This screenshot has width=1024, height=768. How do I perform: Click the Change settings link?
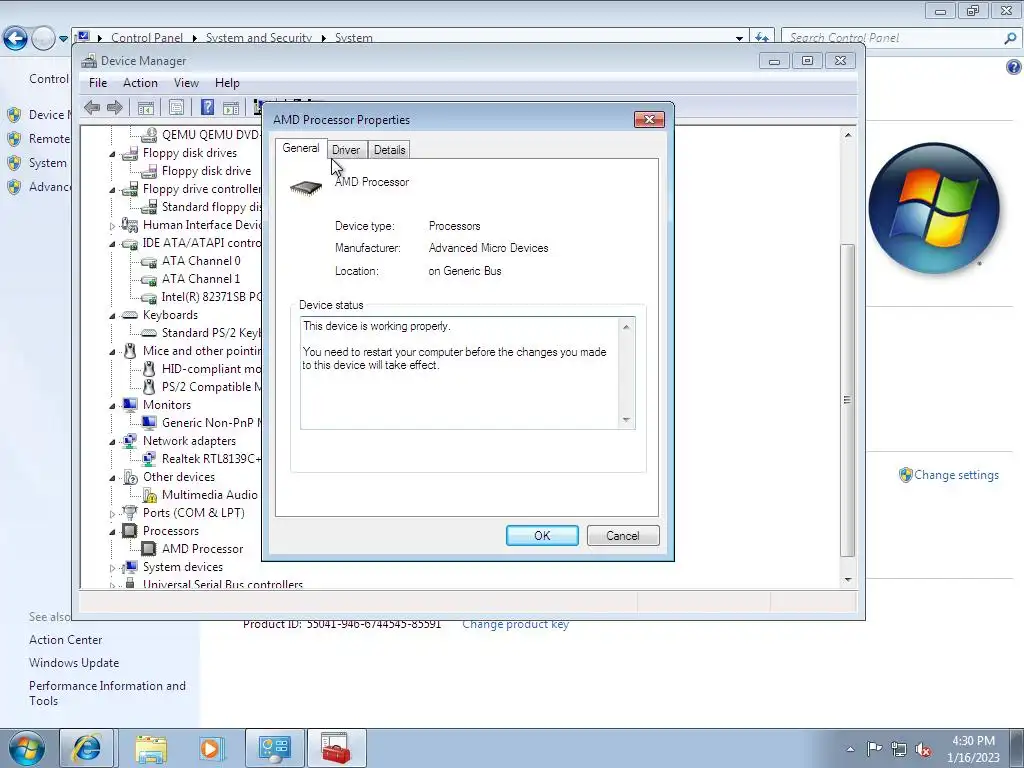(x=956, y=475)
